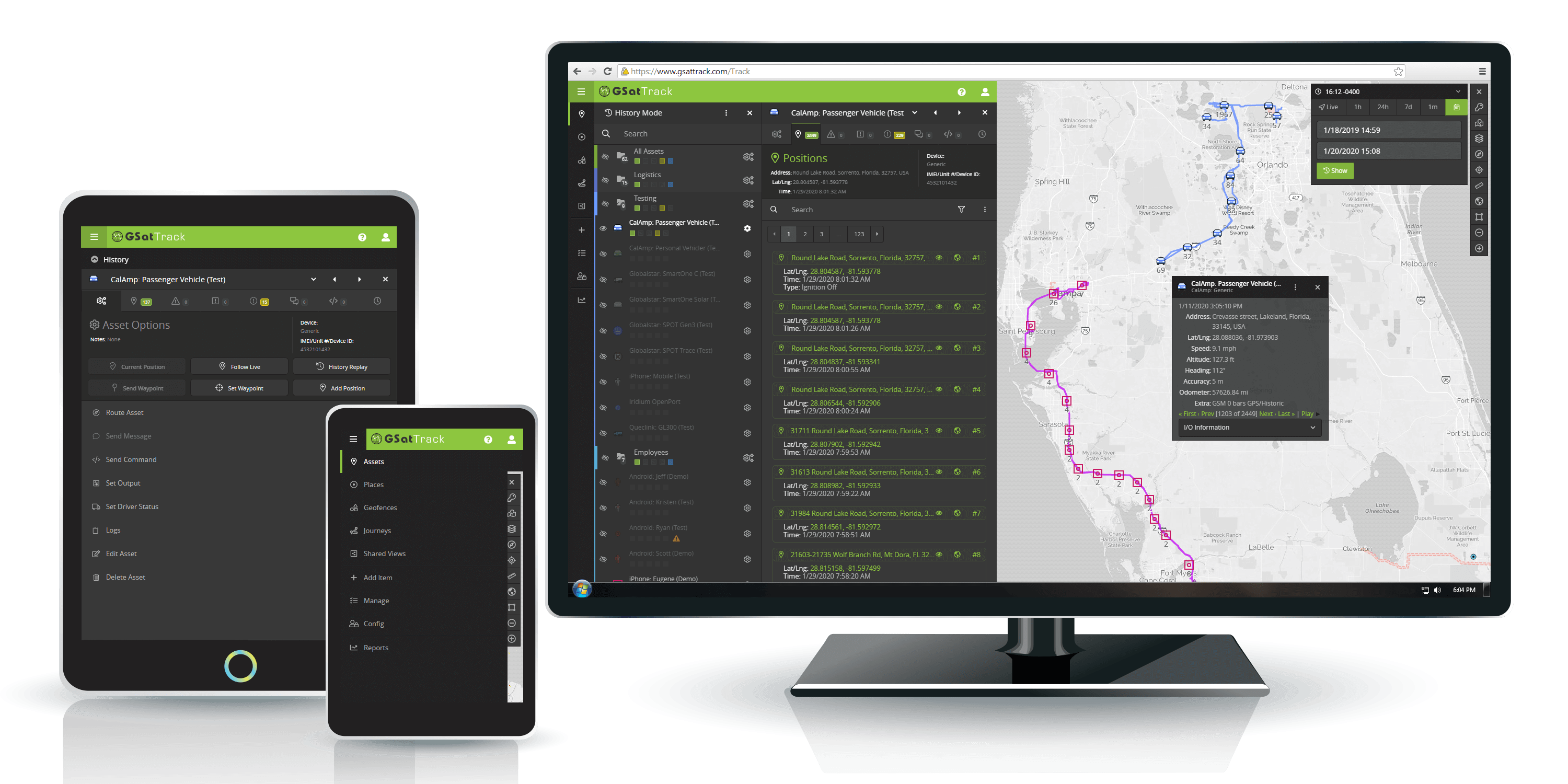
Task: Select Assets pin icon in desktop sidebar
Action: (x=581, y=114)
